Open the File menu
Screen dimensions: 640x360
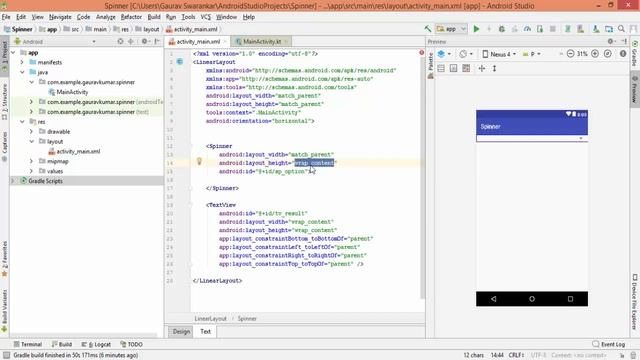(6, 17)
